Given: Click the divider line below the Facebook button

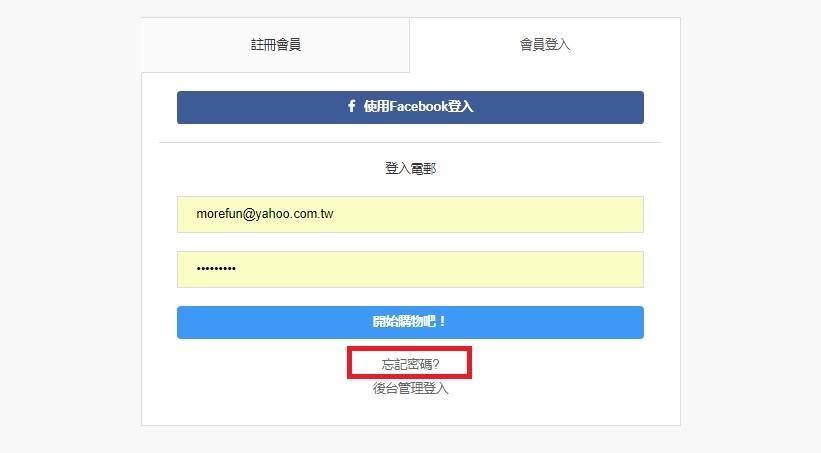Looking at the screenshot, I should tap(410, 142).
